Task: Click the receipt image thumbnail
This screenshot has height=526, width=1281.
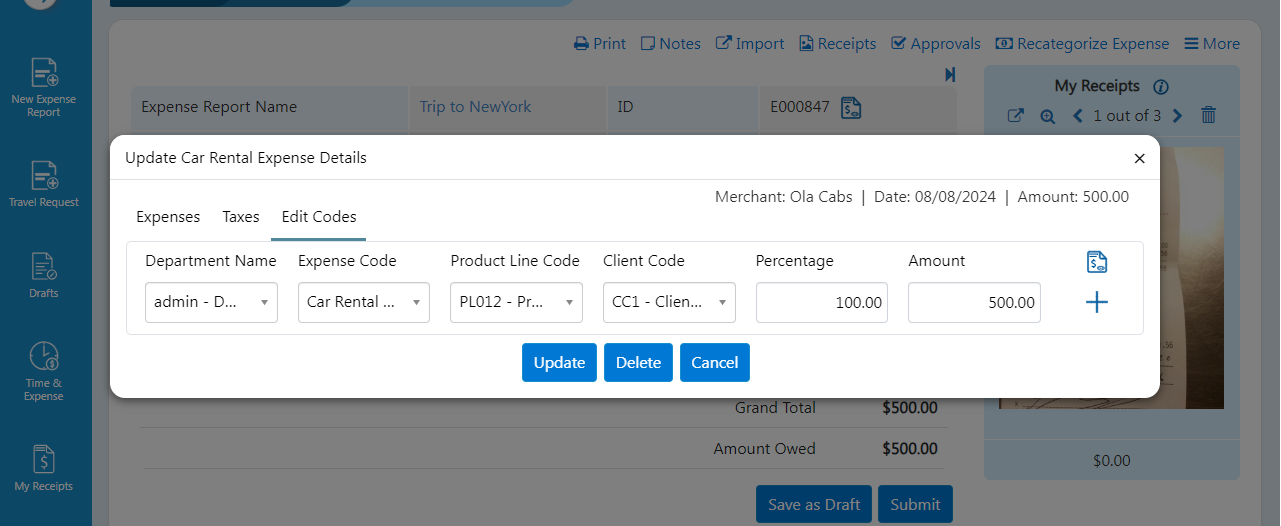Action: (x=1111, y=278)
